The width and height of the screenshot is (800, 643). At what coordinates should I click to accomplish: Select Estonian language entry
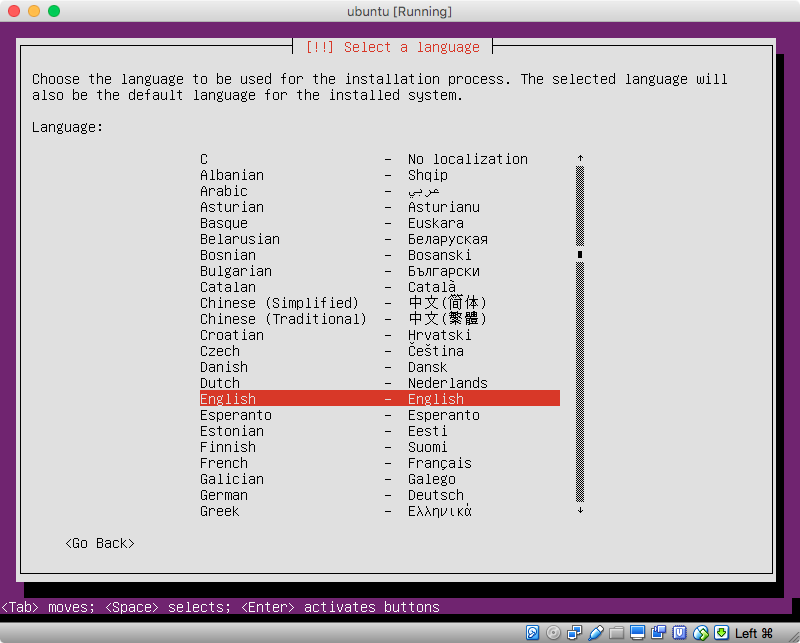pos(380,431)
